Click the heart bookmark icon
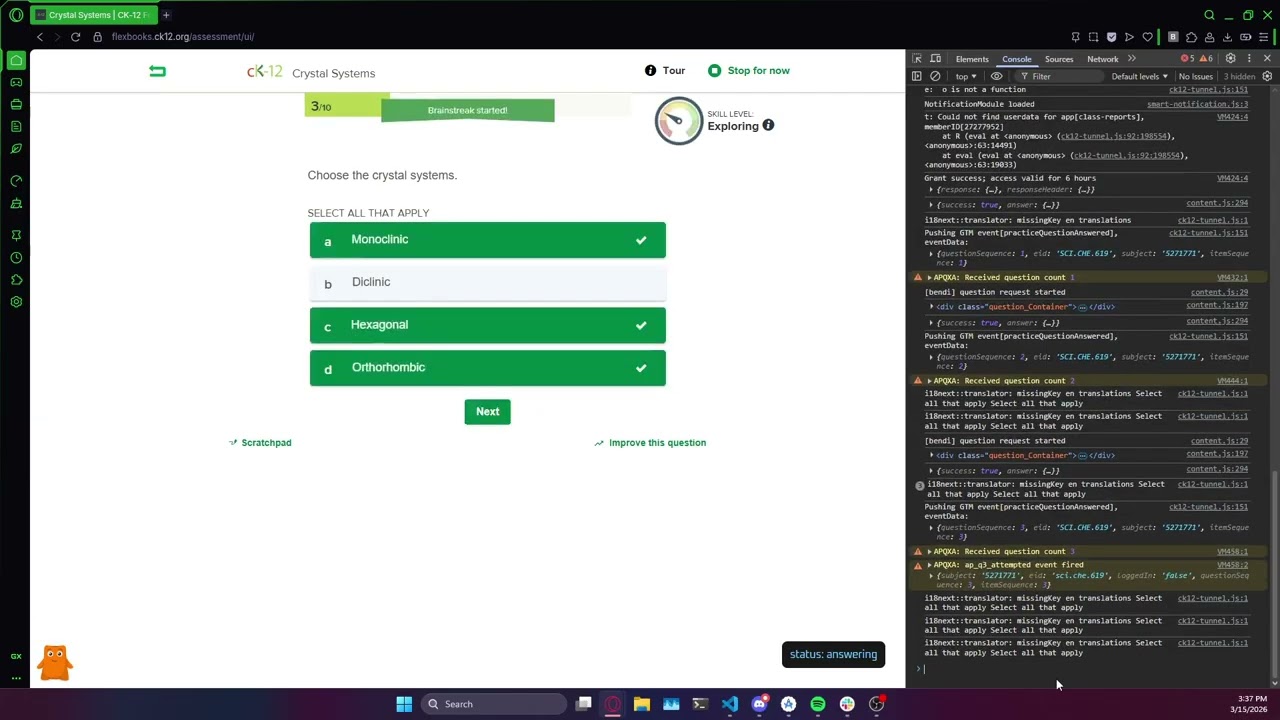 [1147, 37]
